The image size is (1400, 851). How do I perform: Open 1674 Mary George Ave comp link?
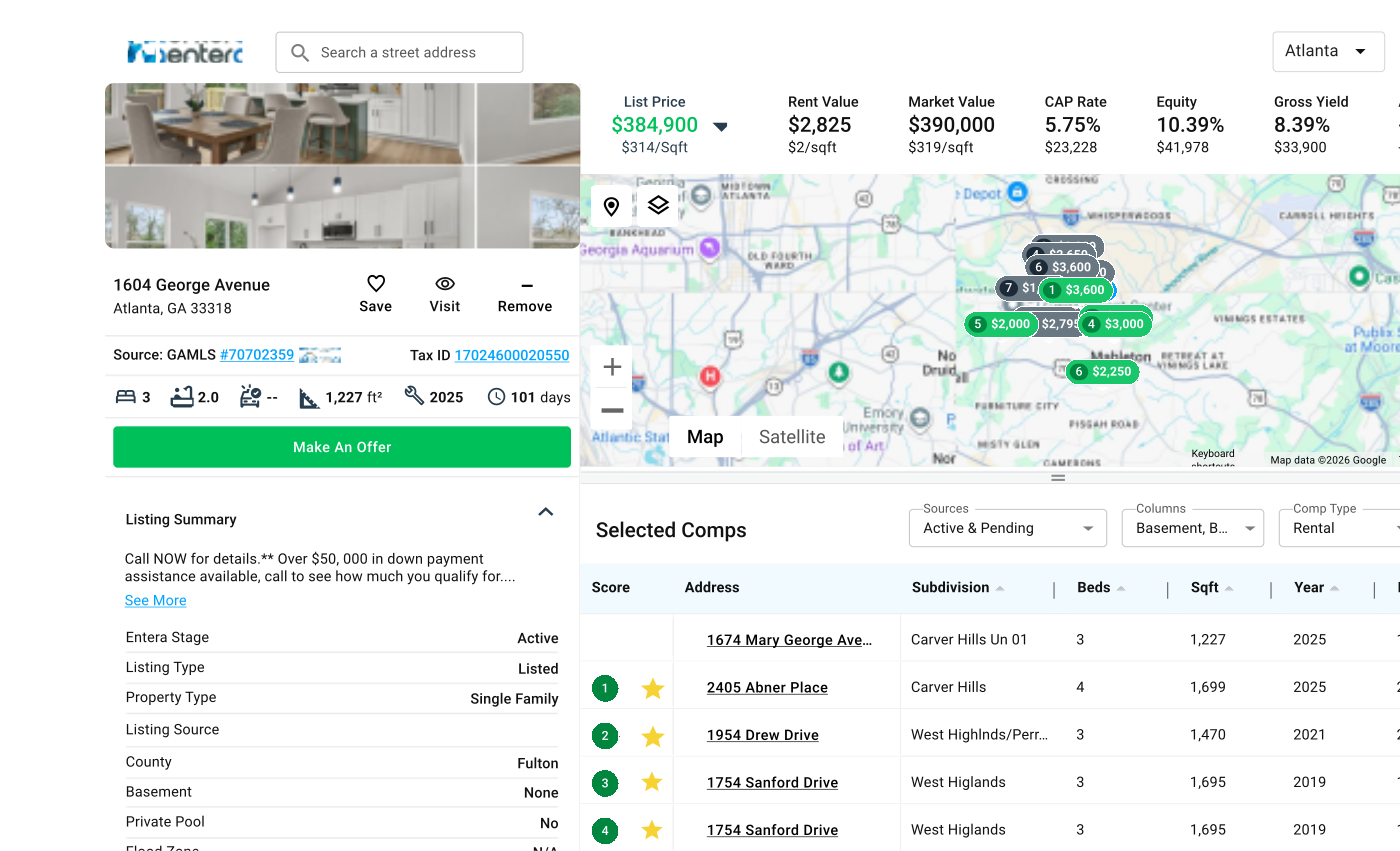(790, 640)
